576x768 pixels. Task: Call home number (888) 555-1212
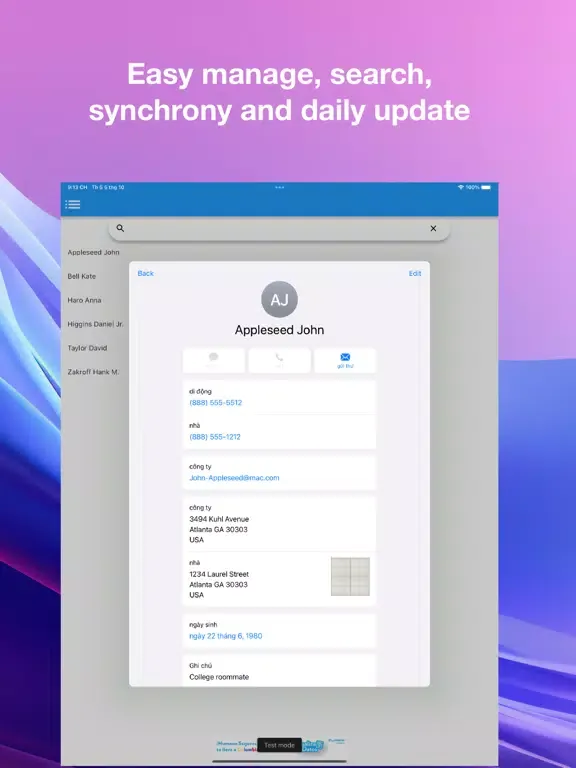point(215,437)
